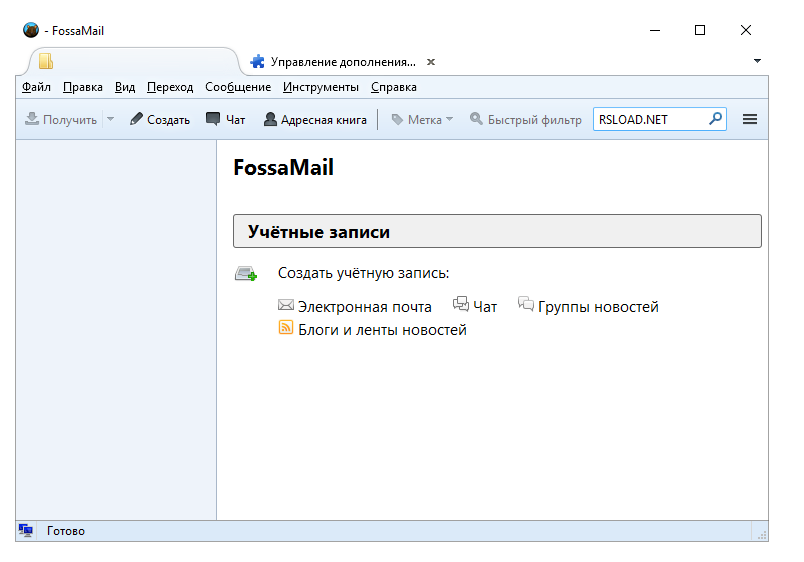Close the Управление дополнениями tab
The image size is (804, 562).
pos(431,62)
